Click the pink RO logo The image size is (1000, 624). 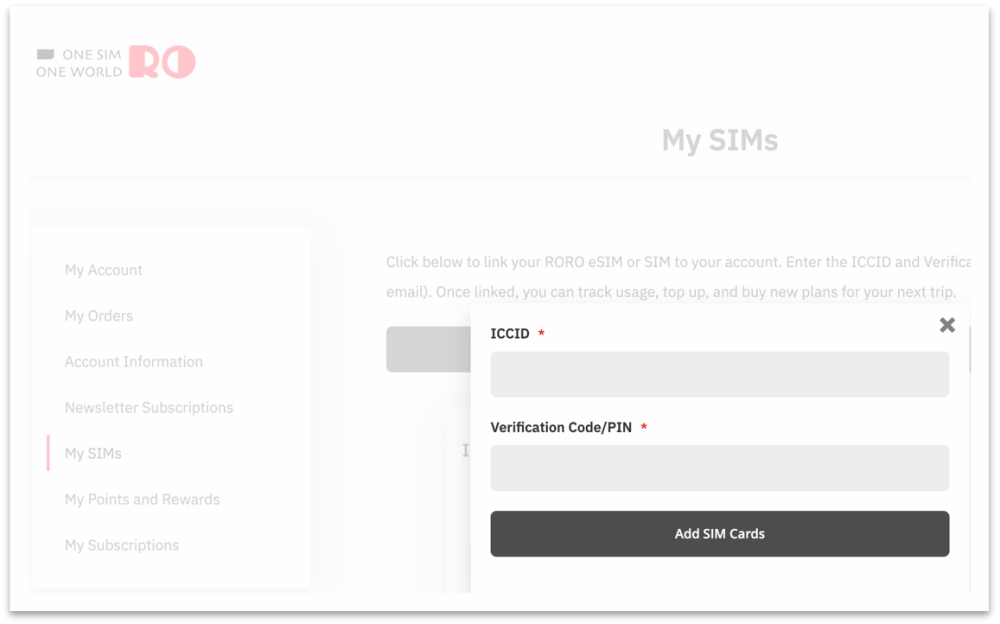162,62
